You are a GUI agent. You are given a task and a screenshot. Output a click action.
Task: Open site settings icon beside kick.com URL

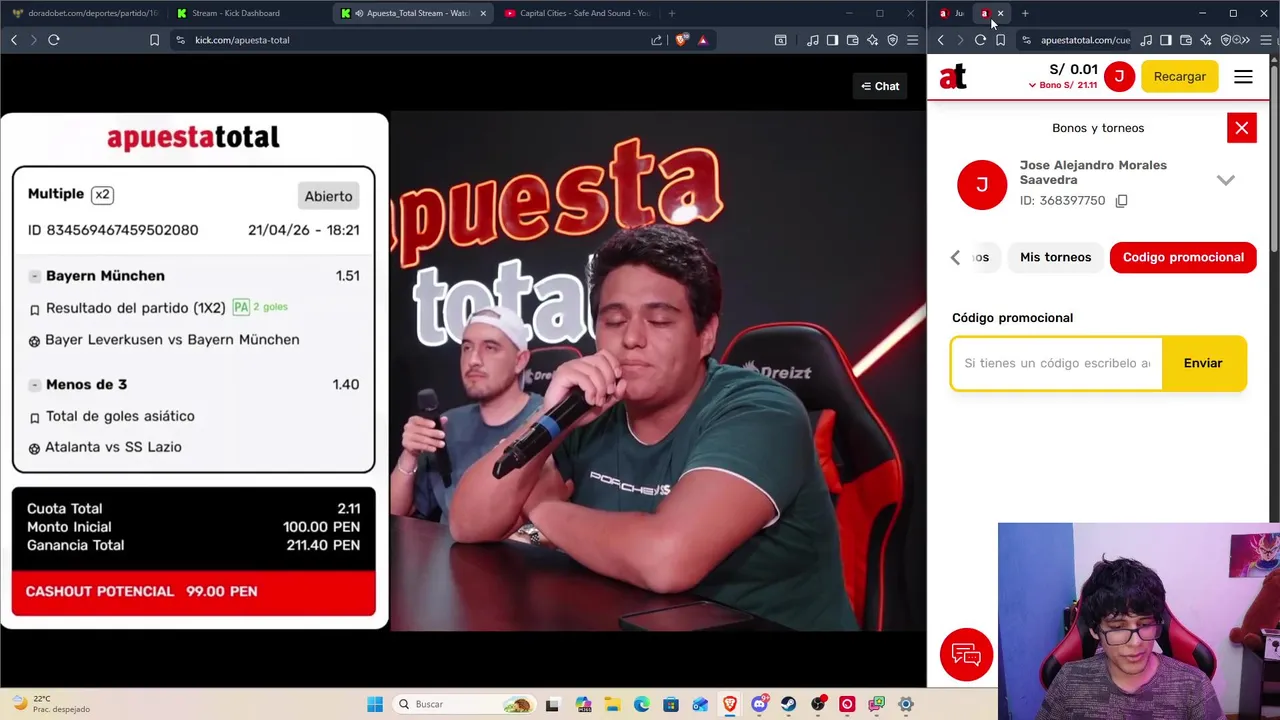coord(180,40)
